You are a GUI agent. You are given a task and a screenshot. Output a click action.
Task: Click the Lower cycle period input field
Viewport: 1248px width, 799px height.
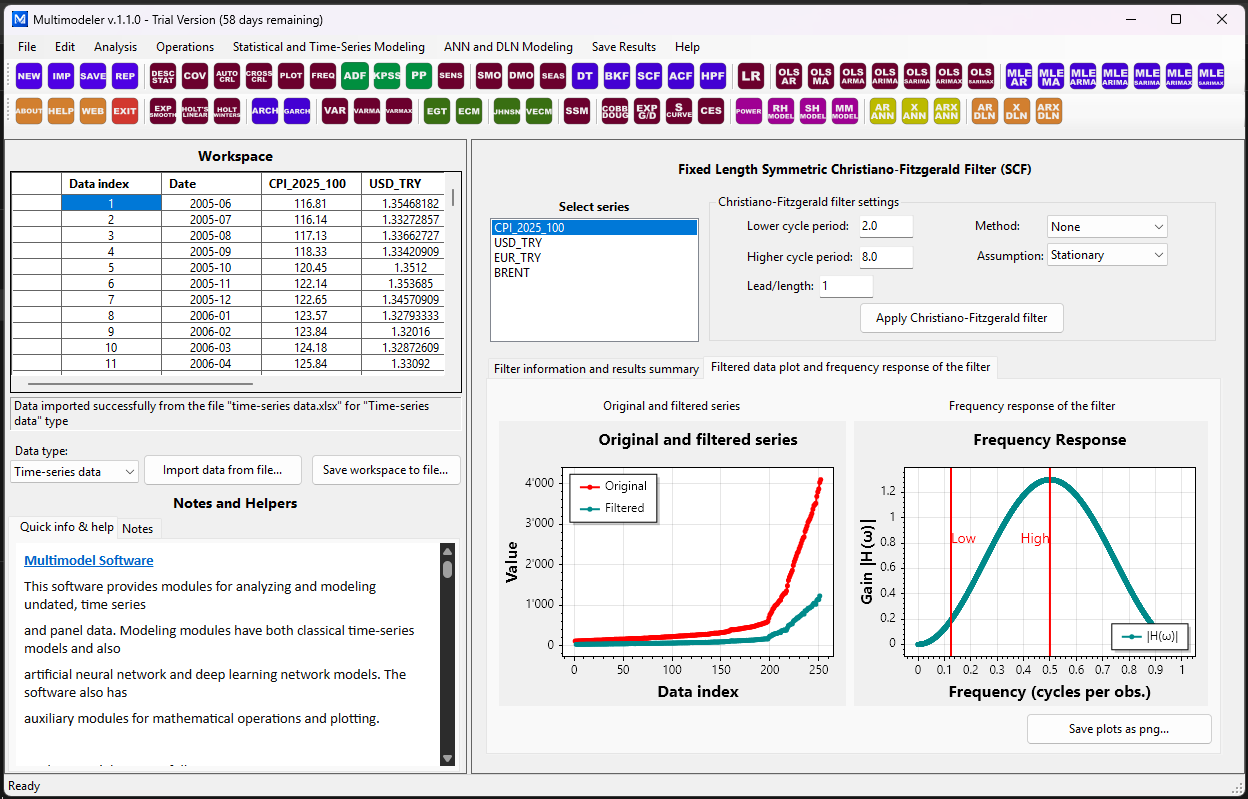886,226
